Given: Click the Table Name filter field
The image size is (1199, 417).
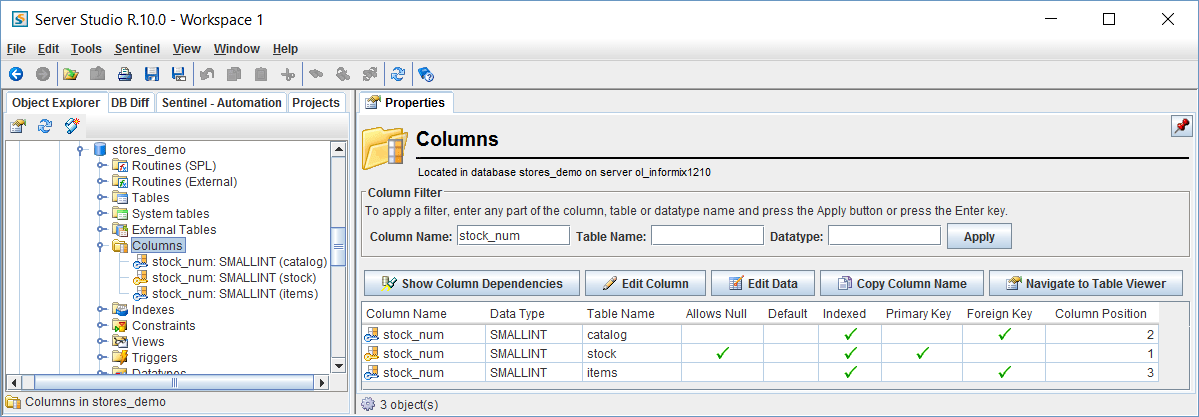Looking at the screenshot, I should [707, 236].
